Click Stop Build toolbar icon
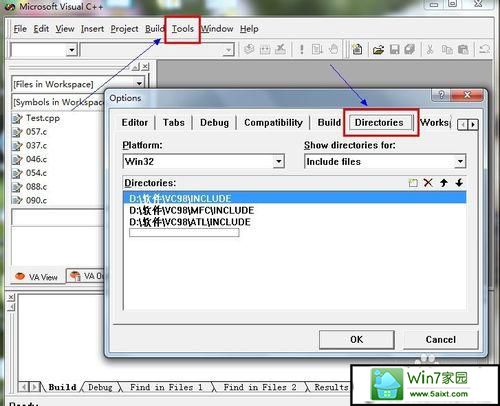500x406 pixels. click(281, 49)
